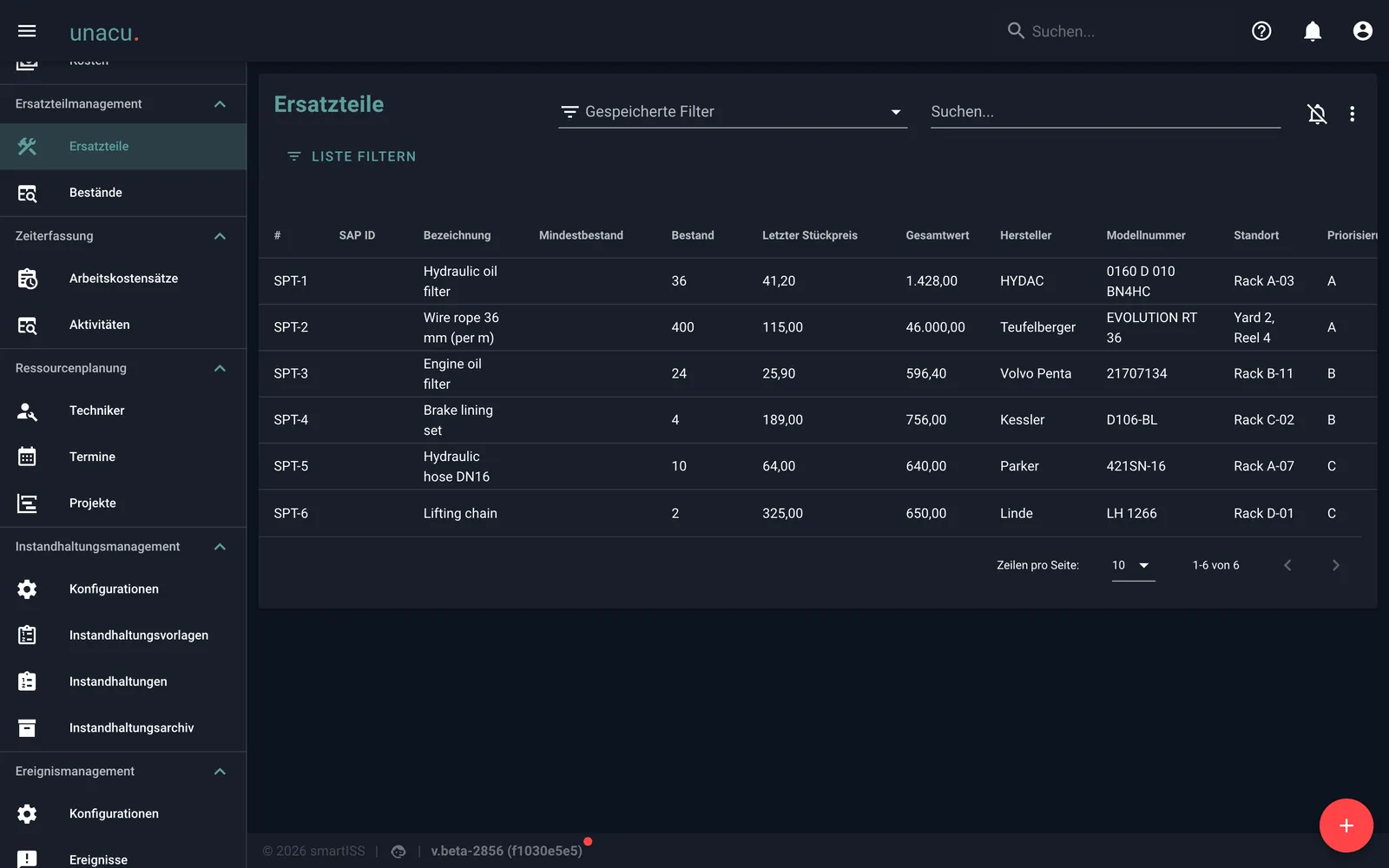Open Konfigurationen under Instandhaltungsmanagement
1389x868 pixels.
(122, 589)
